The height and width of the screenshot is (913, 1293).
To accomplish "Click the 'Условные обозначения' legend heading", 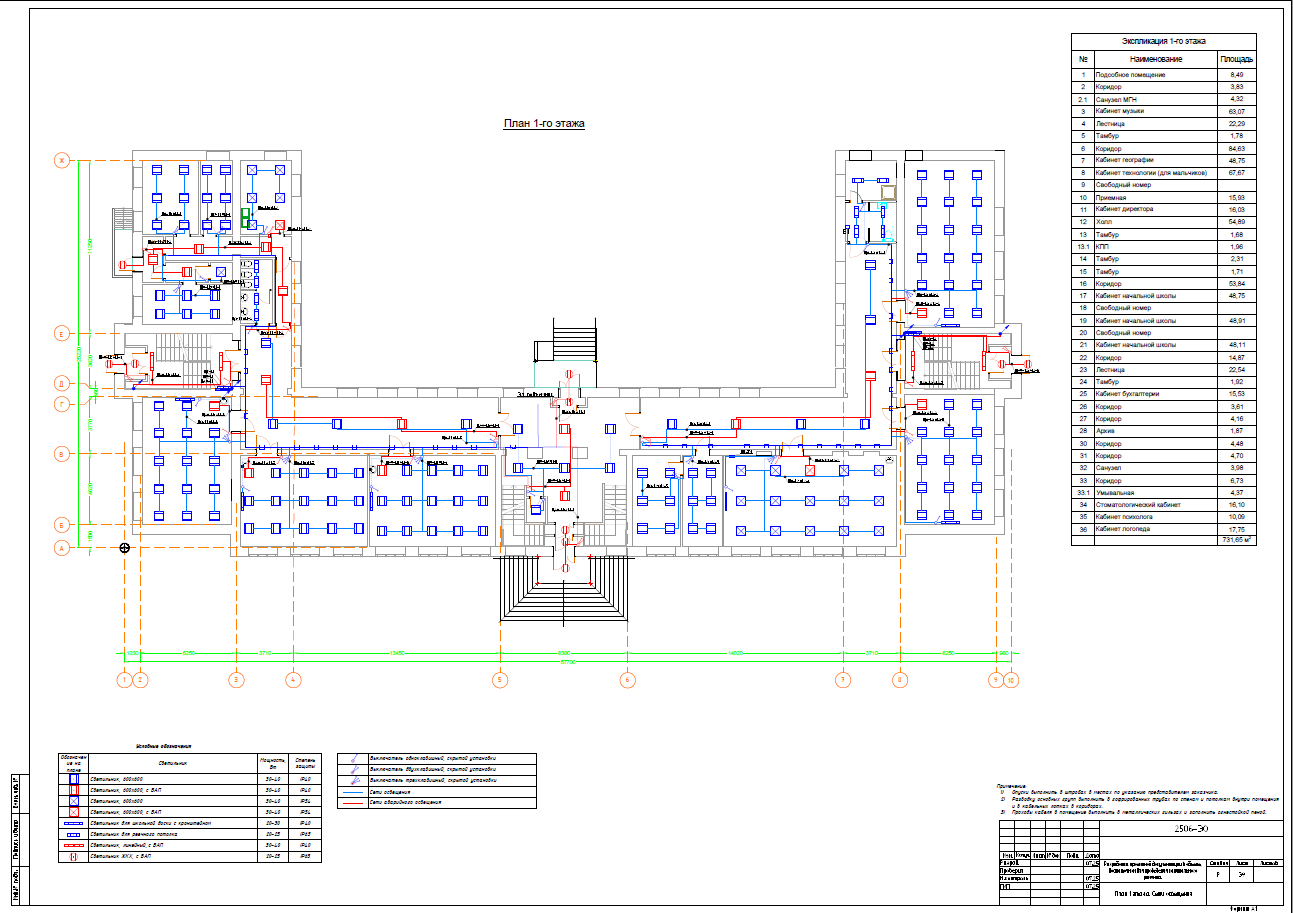I will click(x=164, y=747).
